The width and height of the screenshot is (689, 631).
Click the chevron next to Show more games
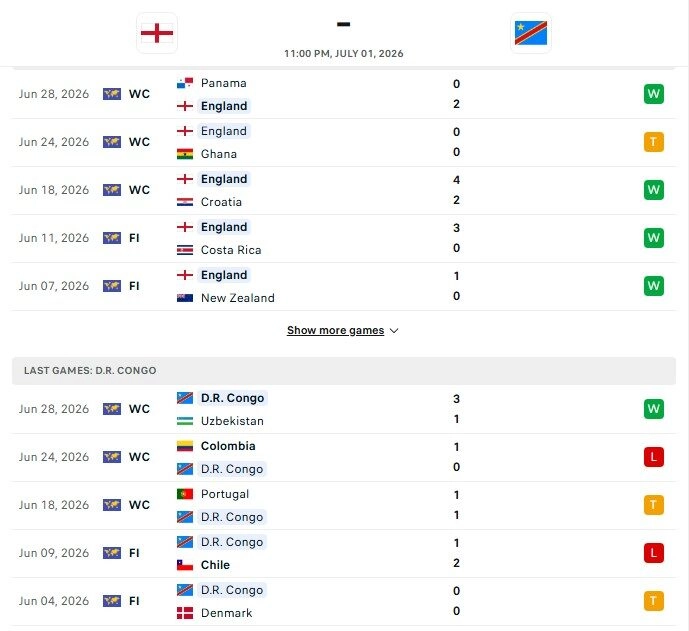(394, 331)
